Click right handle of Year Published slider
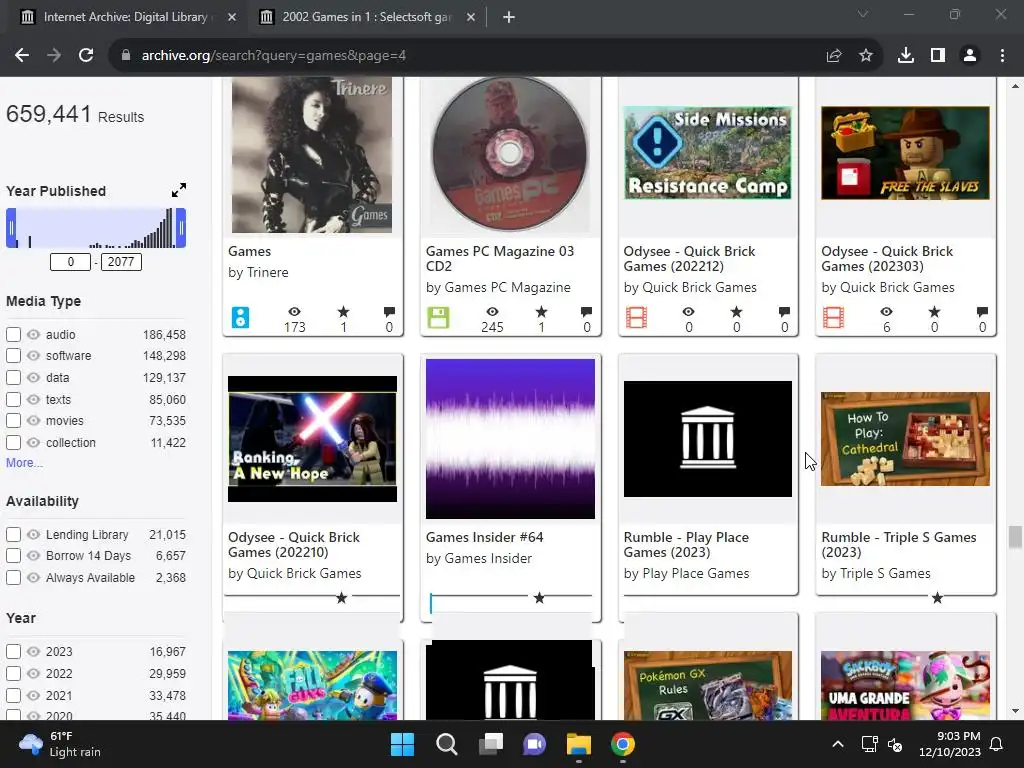This screenshot has width=1024, height=768. (181, 228)
